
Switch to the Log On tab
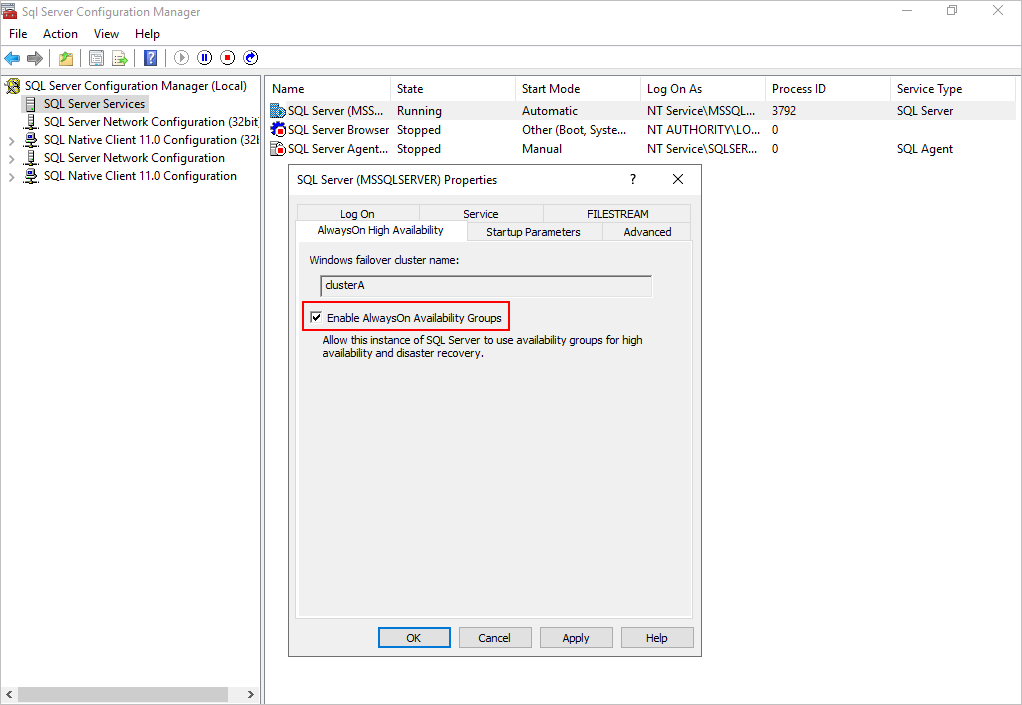(x=357, y=214)
